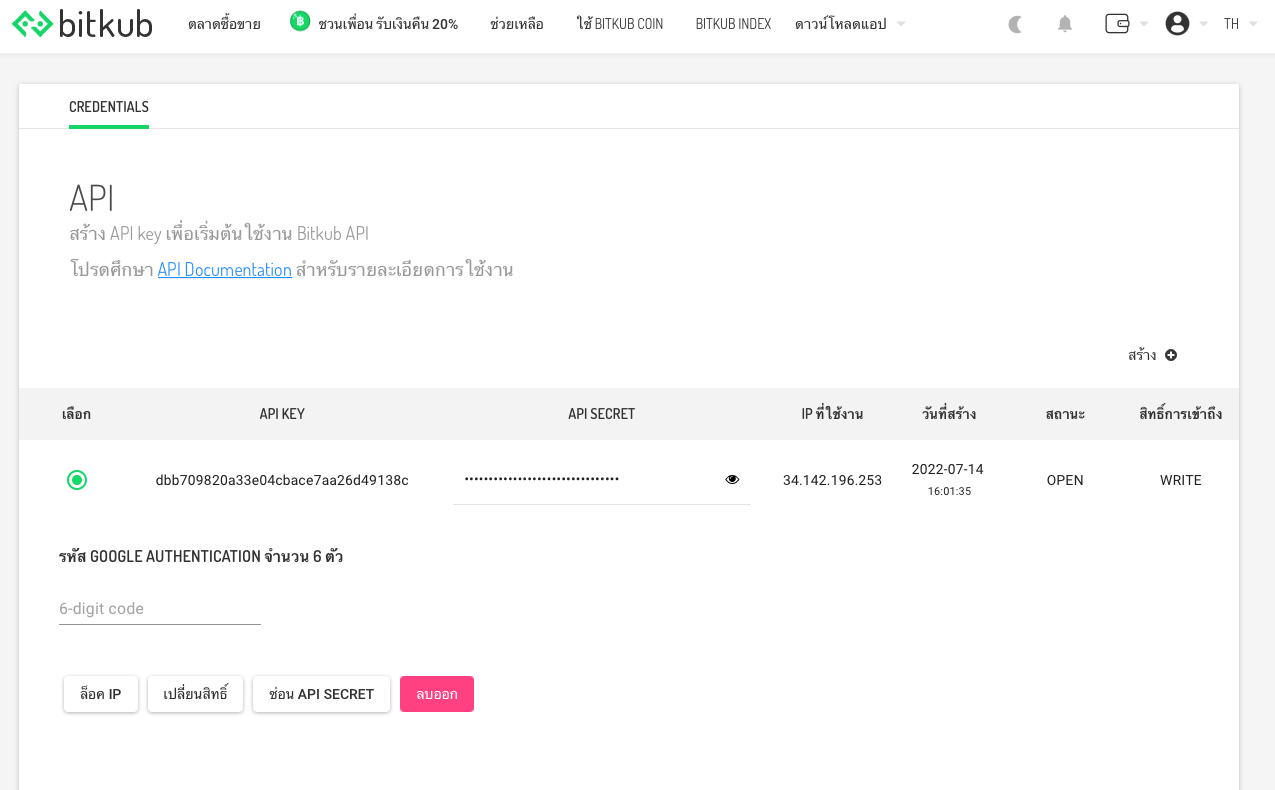
Task: Switch to the CREDENTIALS tab
Action: pyautogui.click(x=108, y=107)
